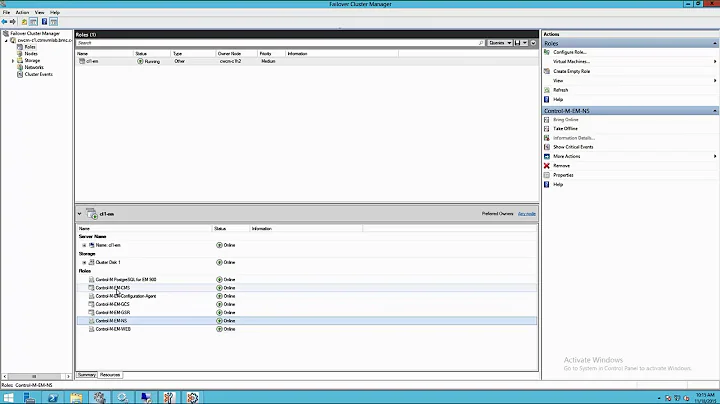Click Create Empty Role action
720x404 pixels.
(571, 71)
